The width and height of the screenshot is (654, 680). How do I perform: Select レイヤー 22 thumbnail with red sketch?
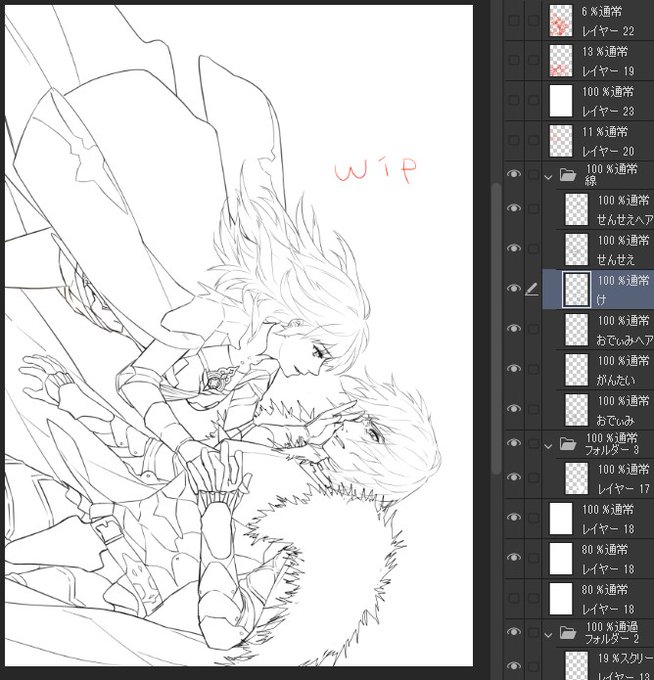[x=561, y=20]
